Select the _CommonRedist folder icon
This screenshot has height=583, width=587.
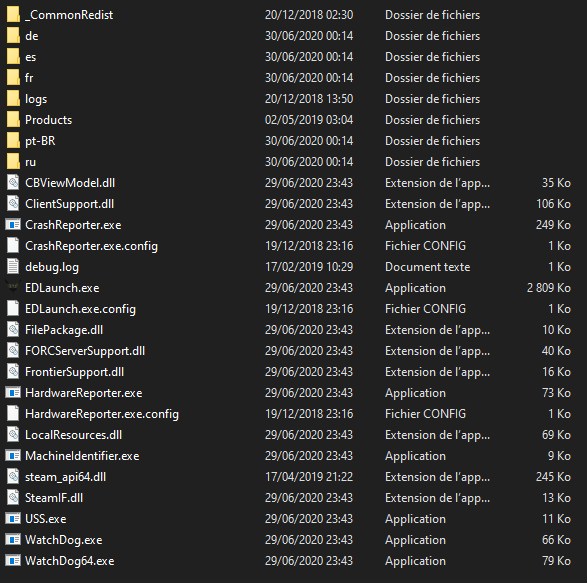(13, 15)
